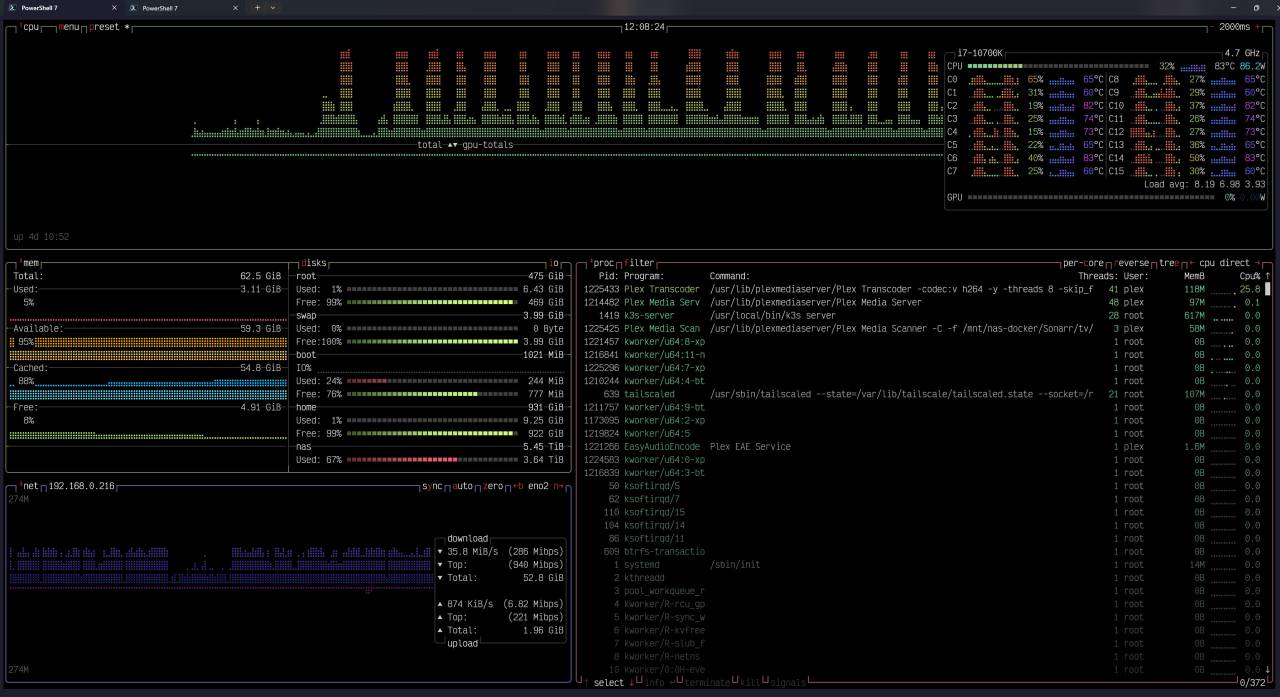
Task: Cycle the preset option in CPU box
Action: [104, 27]
